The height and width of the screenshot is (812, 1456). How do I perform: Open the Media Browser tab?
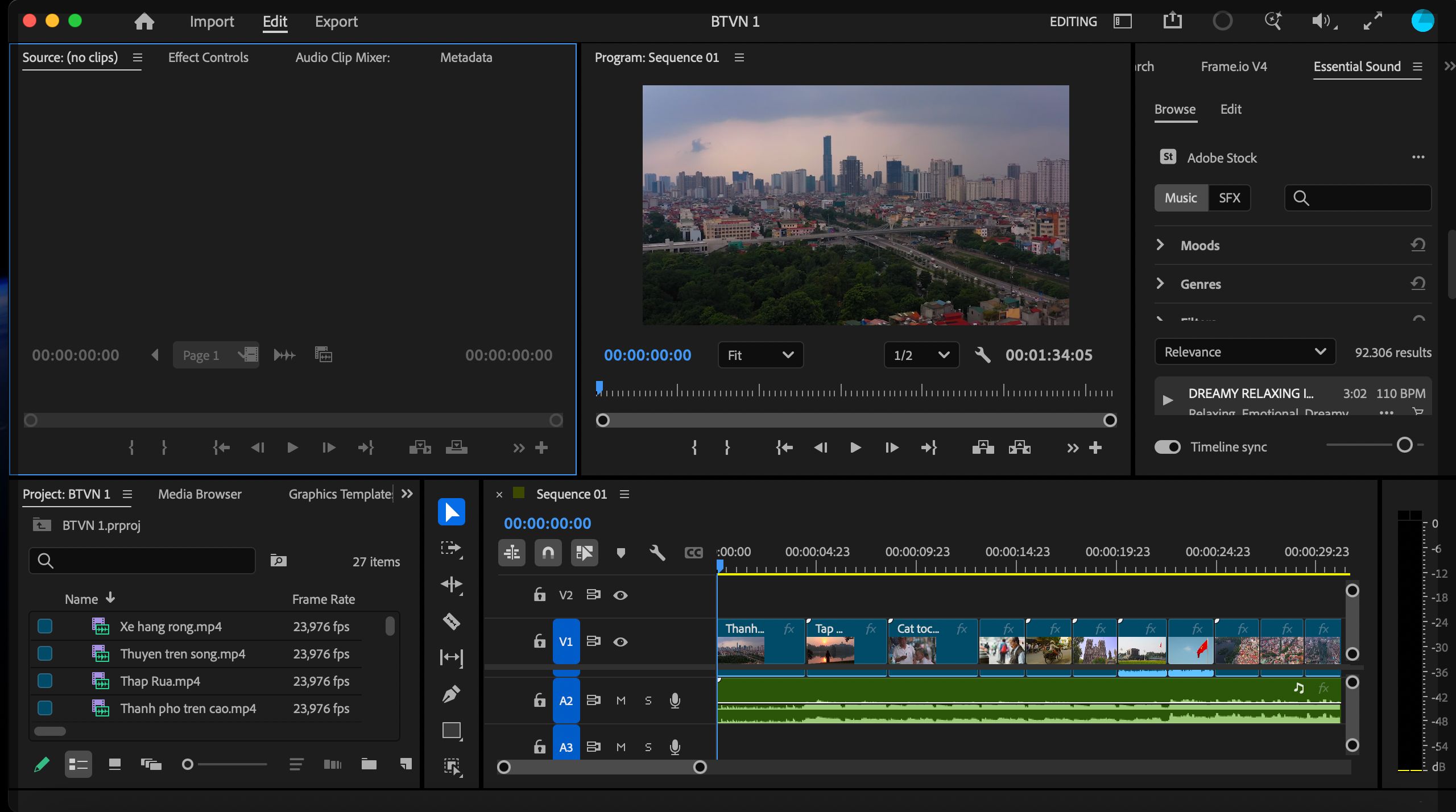[x=200, y=494]
